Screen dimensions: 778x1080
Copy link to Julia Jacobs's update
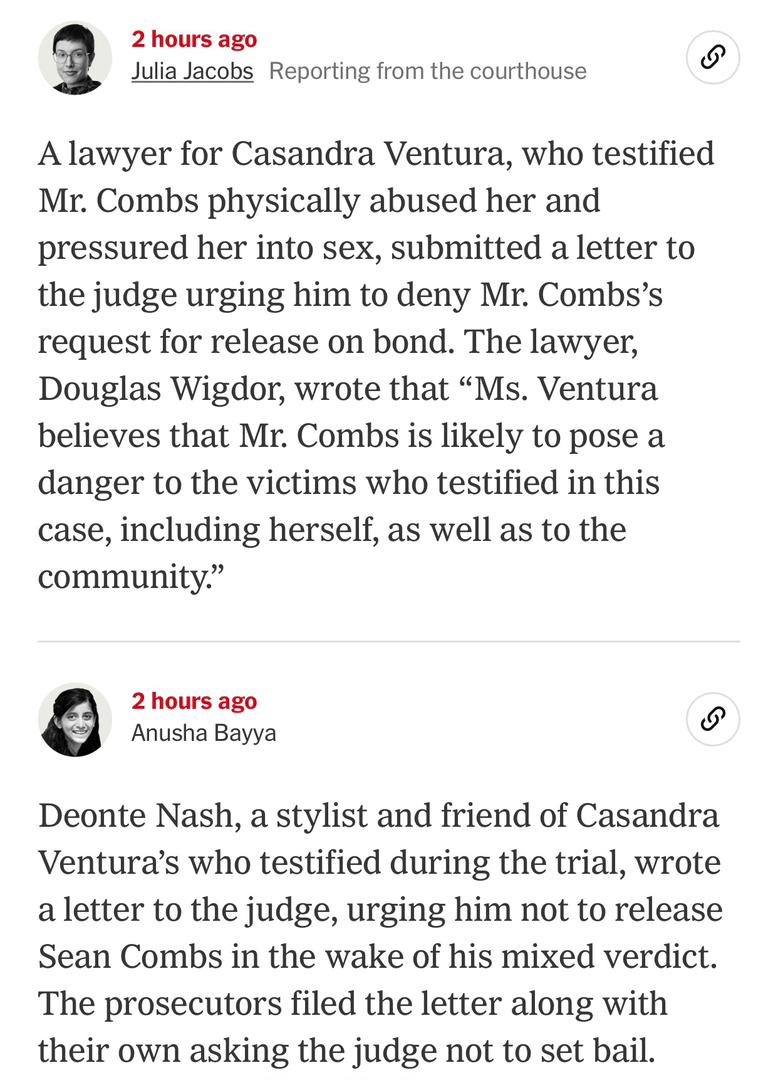tap(713, 57)
